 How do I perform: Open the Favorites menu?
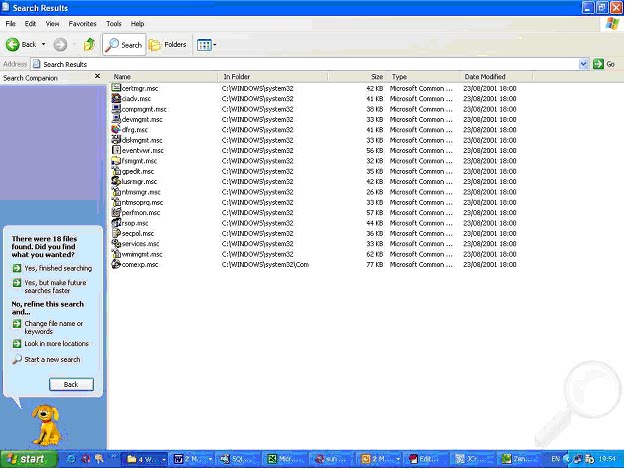click(x=83, y=24)
